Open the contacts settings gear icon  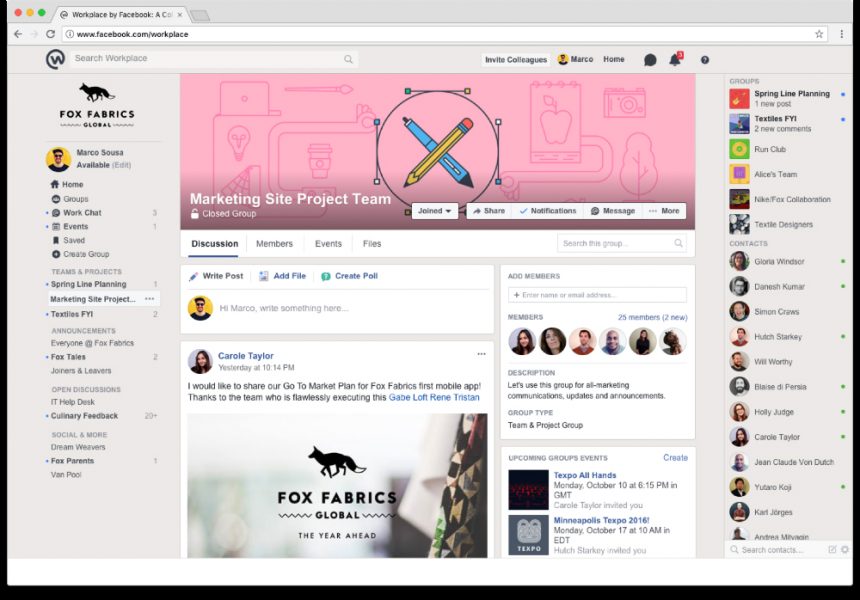pyautogui.click(x=845, y=550)
